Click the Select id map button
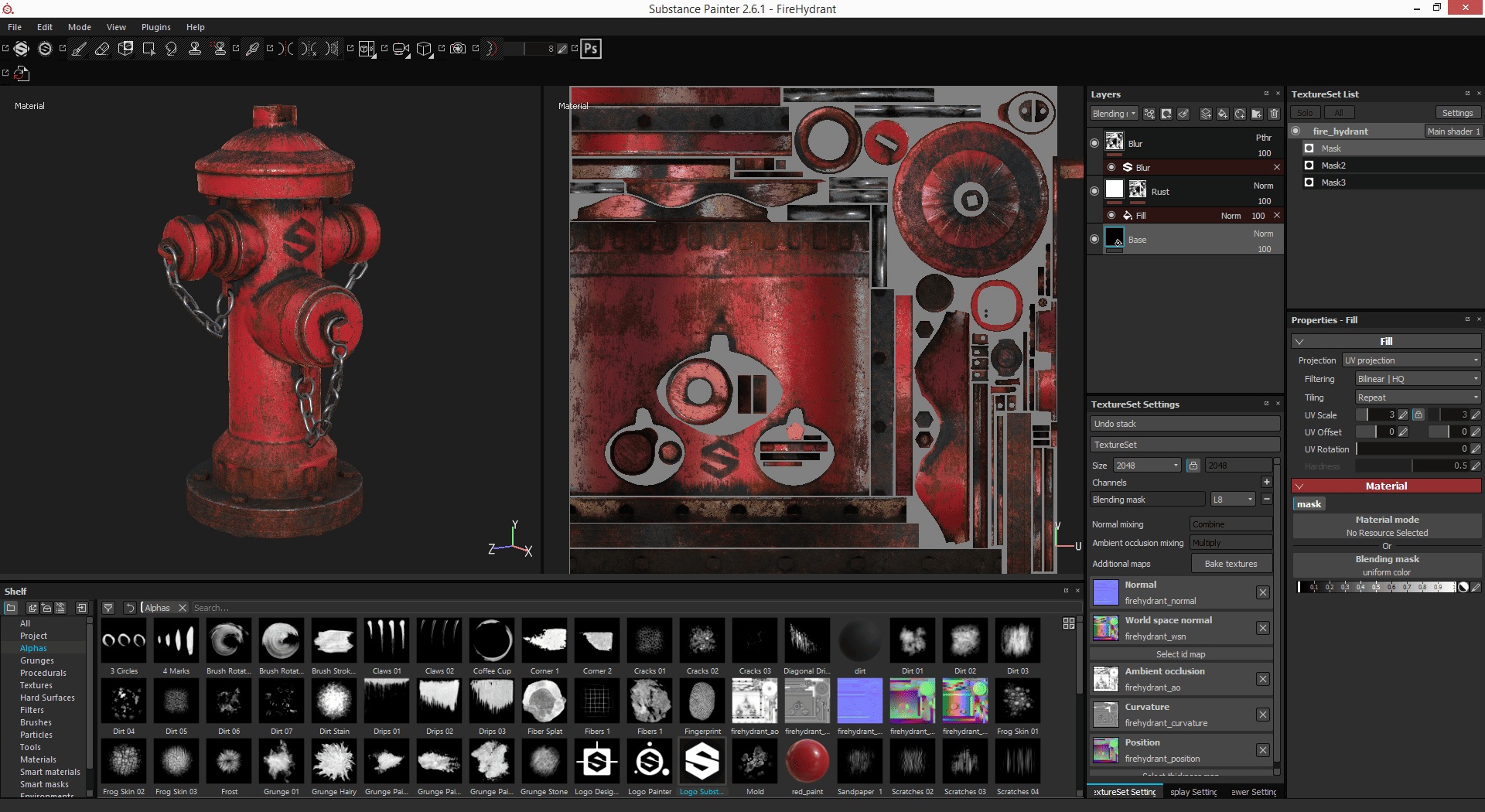 (x=1180, y=654)
